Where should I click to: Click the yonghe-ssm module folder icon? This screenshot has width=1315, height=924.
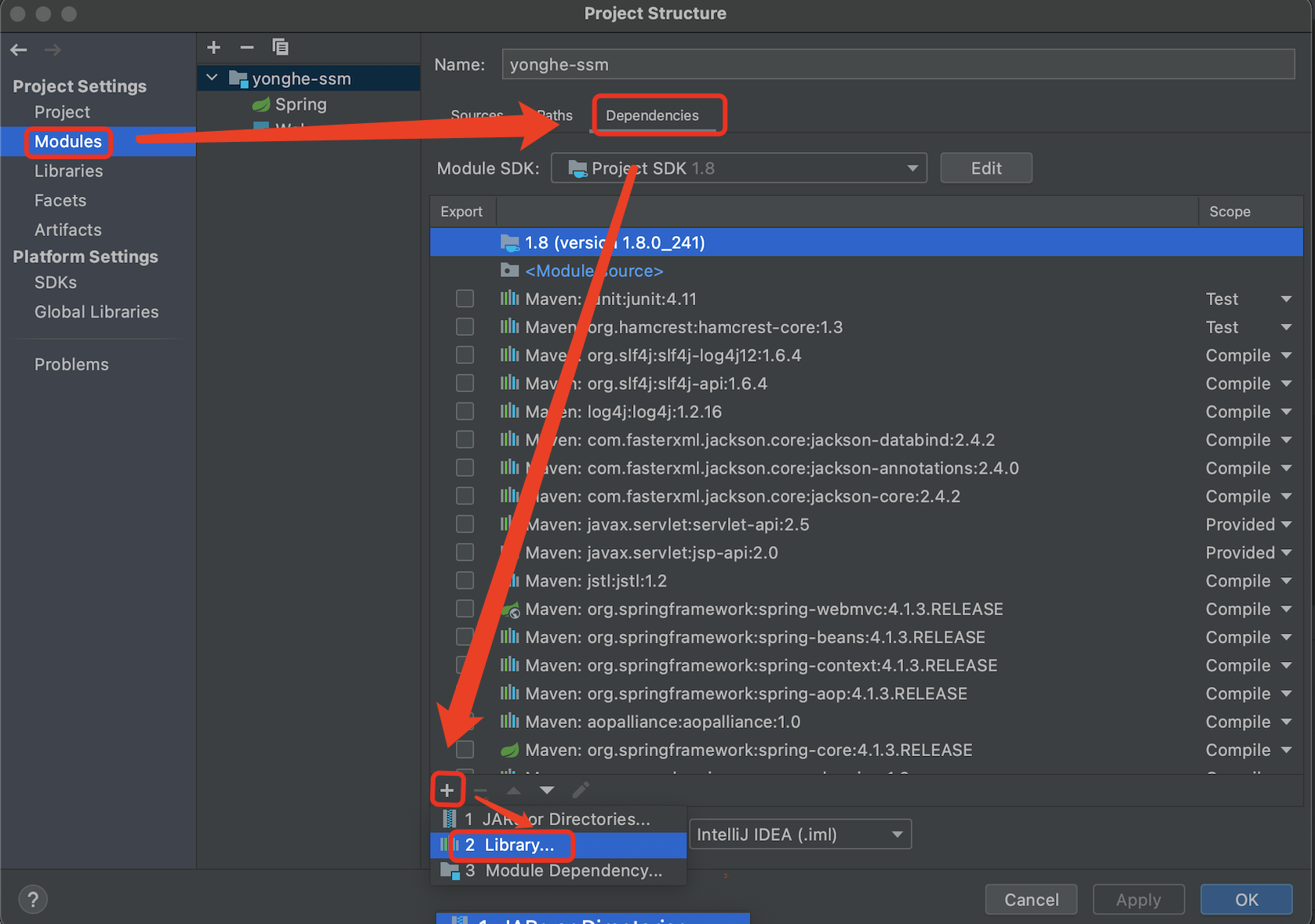click(239, 78)
